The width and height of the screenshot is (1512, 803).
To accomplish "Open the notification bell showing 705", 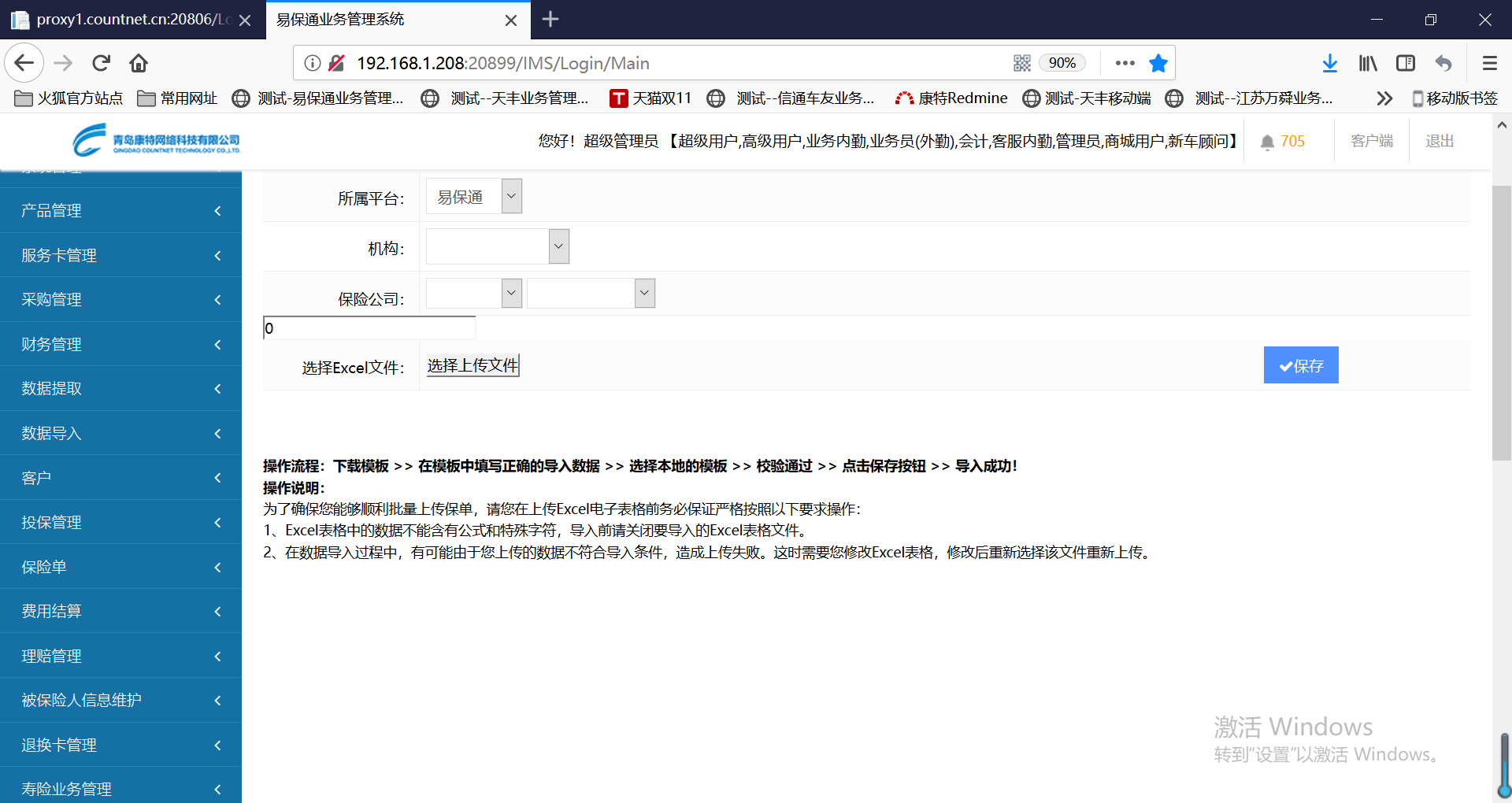I will click(1283, 142).
